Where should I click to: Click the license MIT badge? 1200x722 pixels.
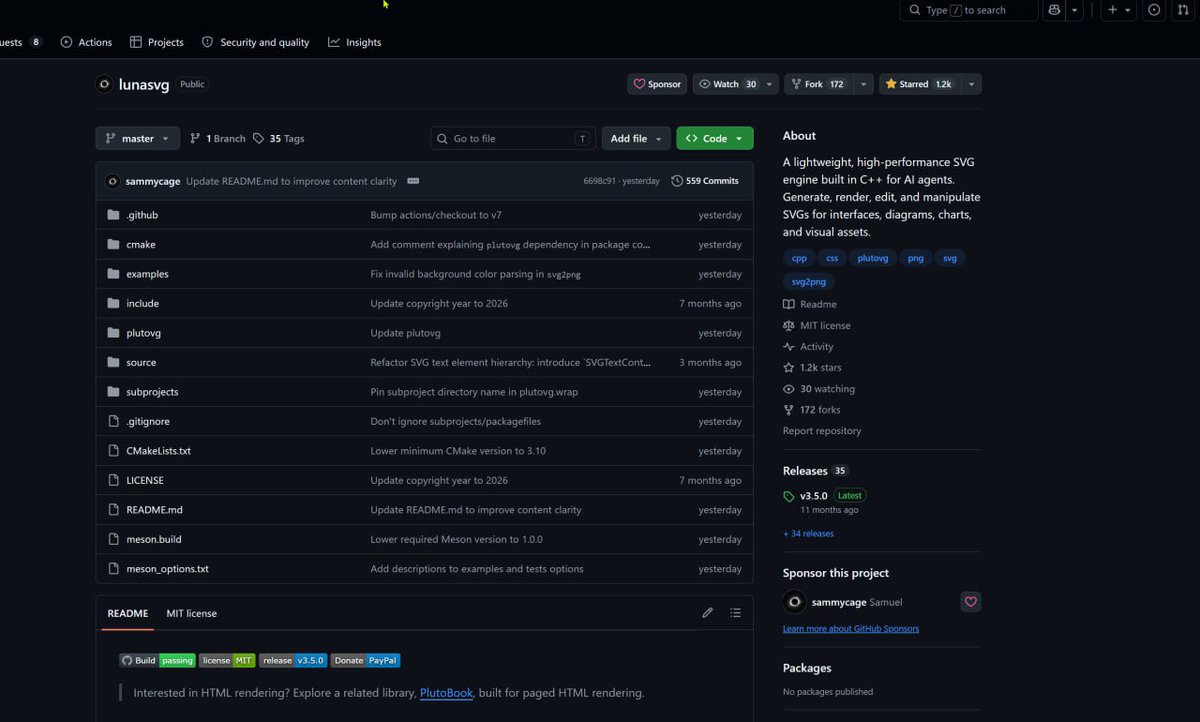(228, 660)
